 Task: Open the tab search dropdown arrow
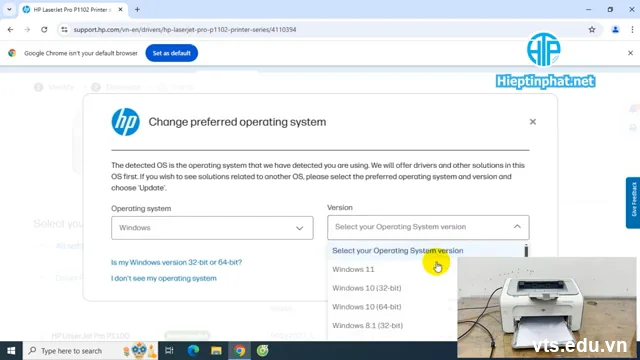[9, 9]
